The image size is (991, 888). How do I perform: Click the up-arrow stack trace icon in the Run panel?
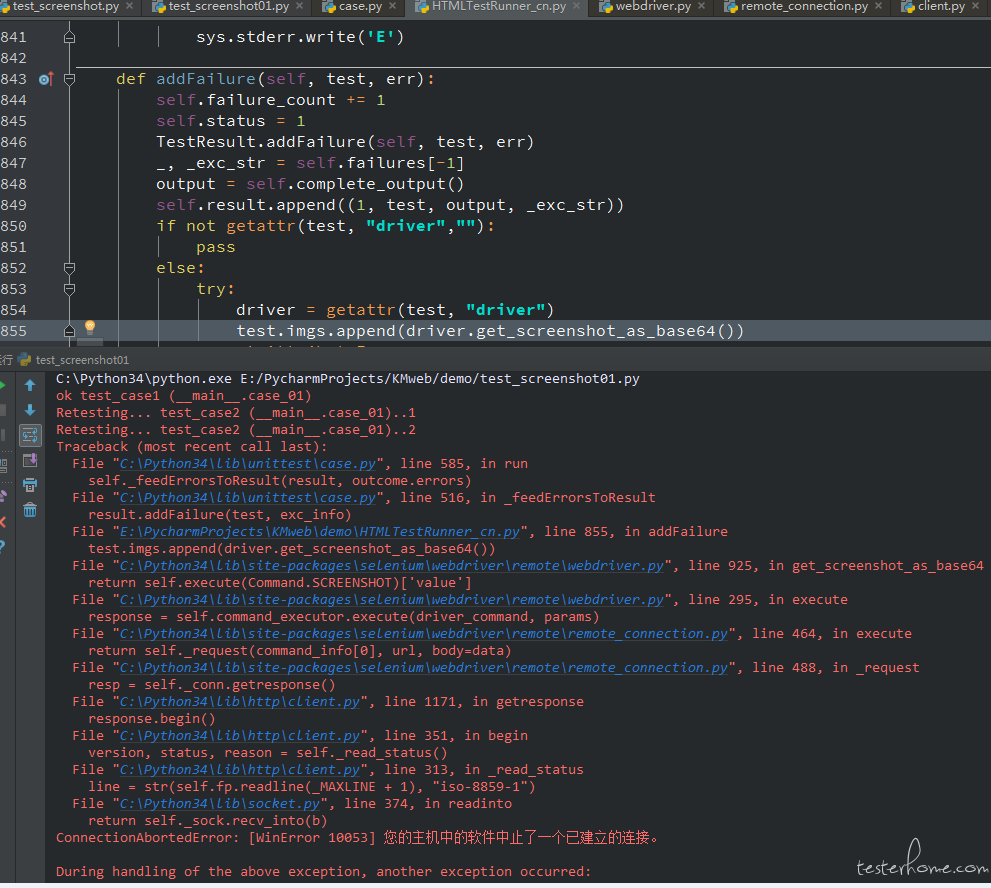(x=30, y=385)
